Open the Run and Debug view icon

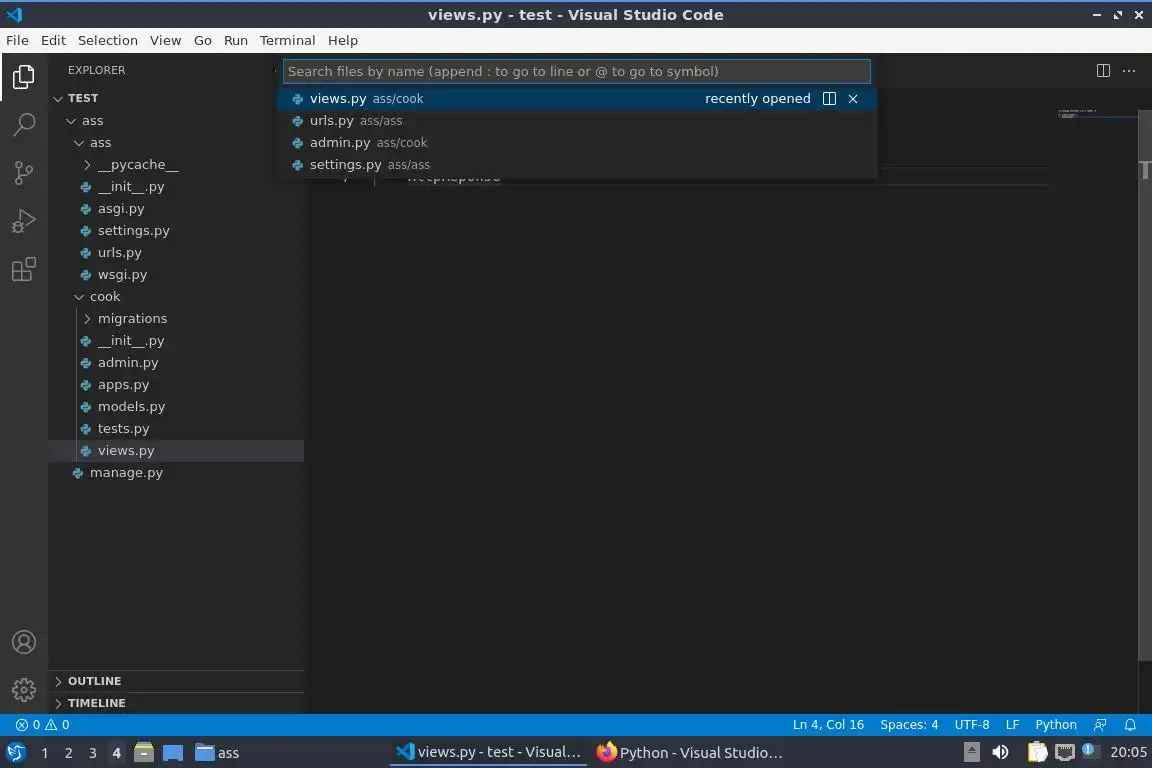tap(24, 221)
